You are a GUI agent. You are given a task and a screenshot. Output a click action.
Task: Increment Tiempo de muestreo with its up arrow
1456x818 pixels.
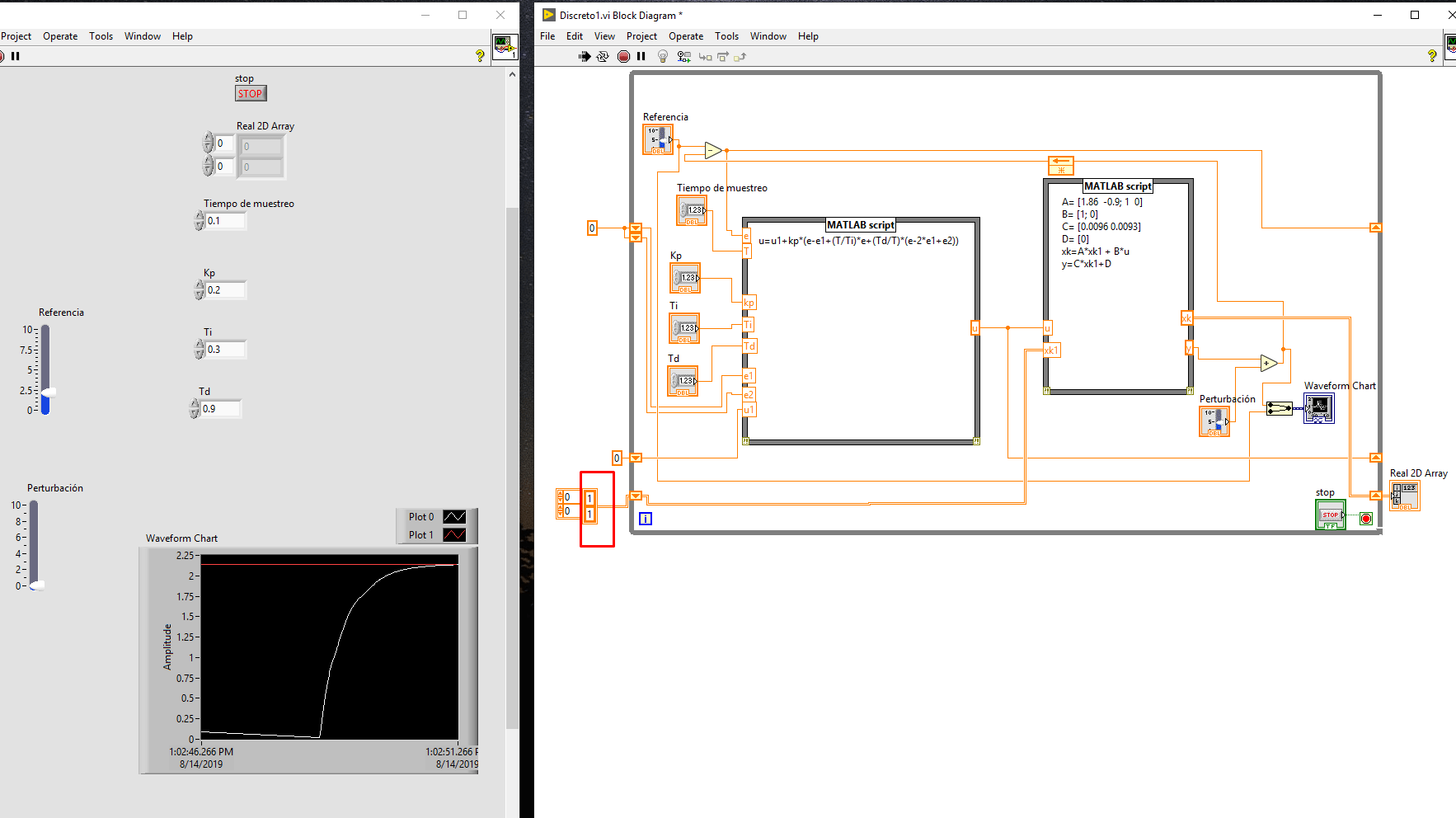199,215
